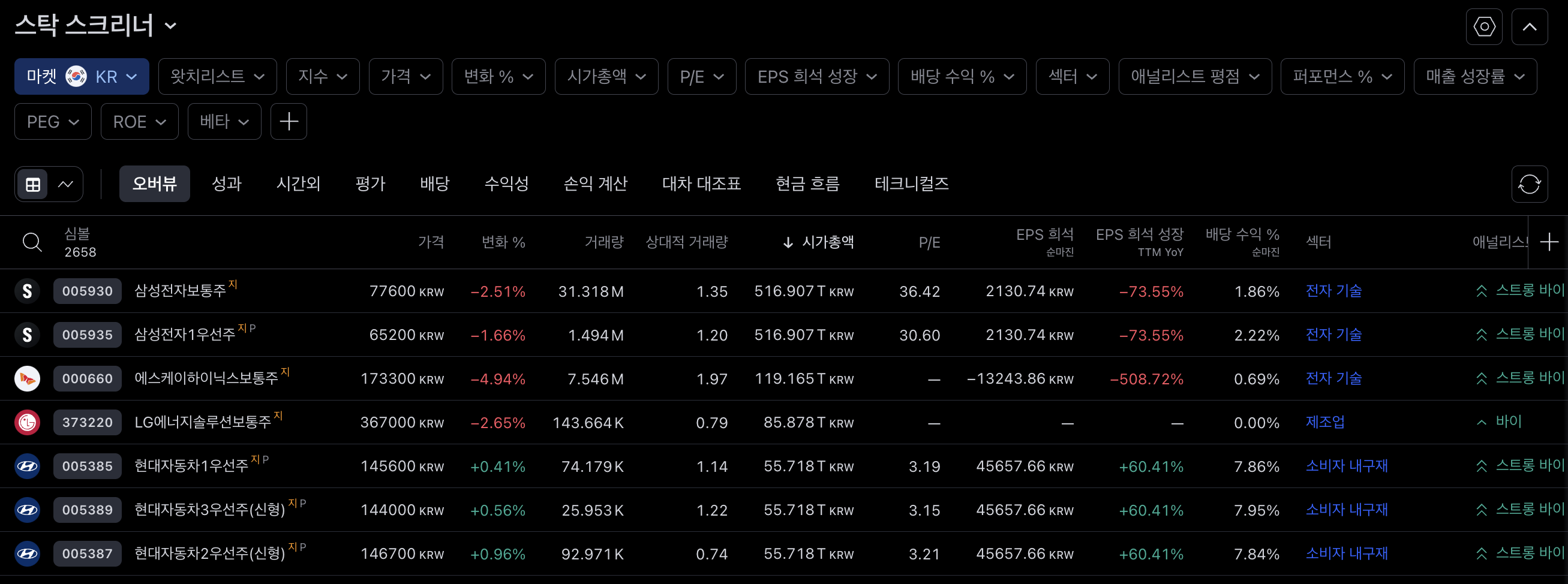This screenshot has width=1568, height=584.
Task: Click the 000660 ticker badge
Action: pyautogui.click(x=87, y=378)
